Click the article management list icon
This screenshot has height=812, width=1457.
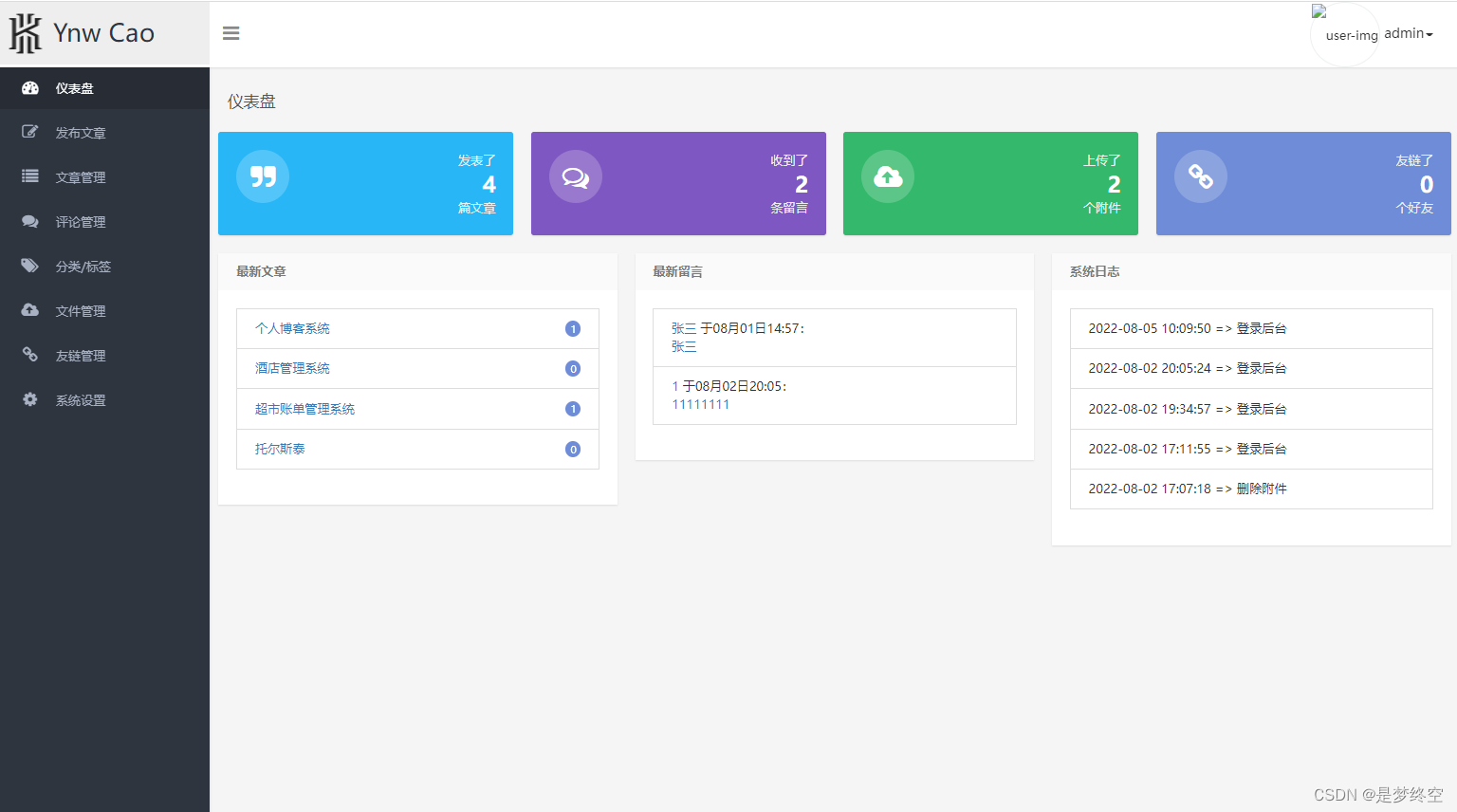coord(30,176)
